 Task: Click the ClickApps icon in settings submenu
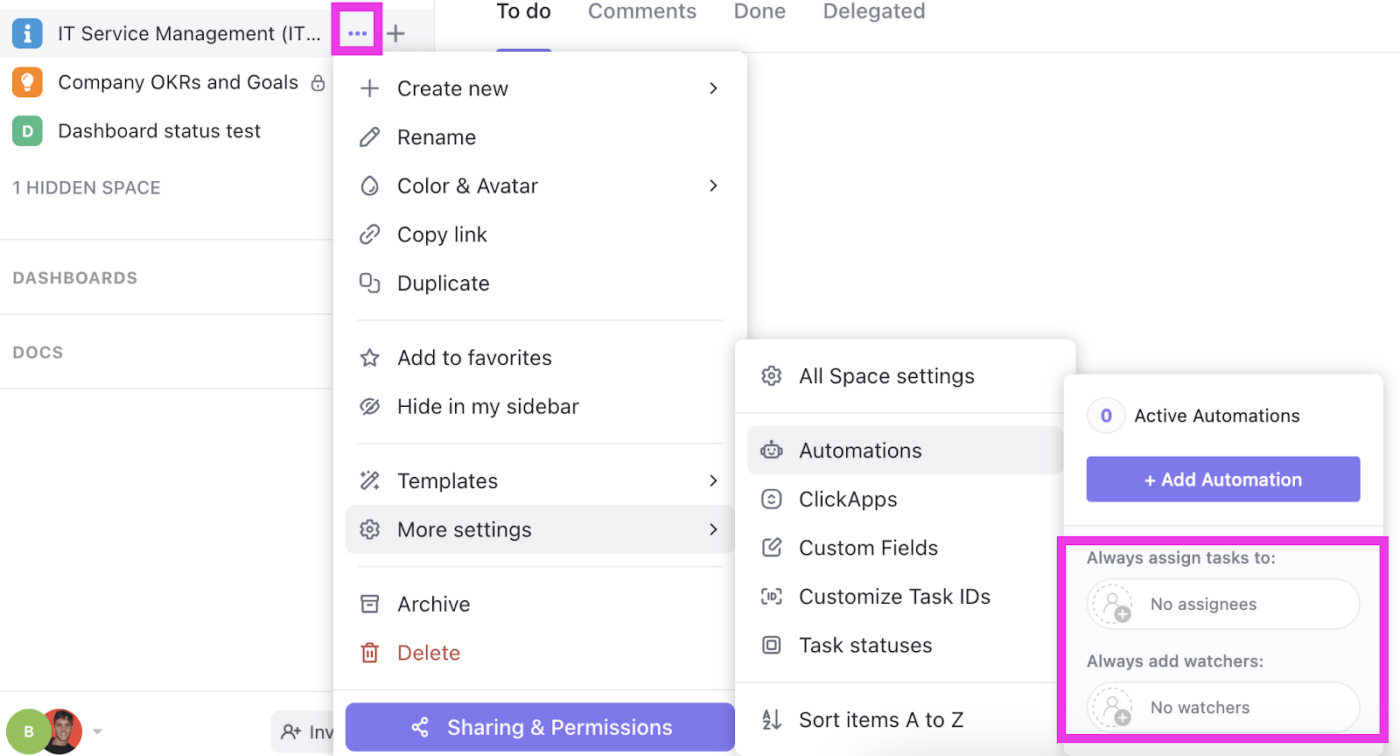771,499
